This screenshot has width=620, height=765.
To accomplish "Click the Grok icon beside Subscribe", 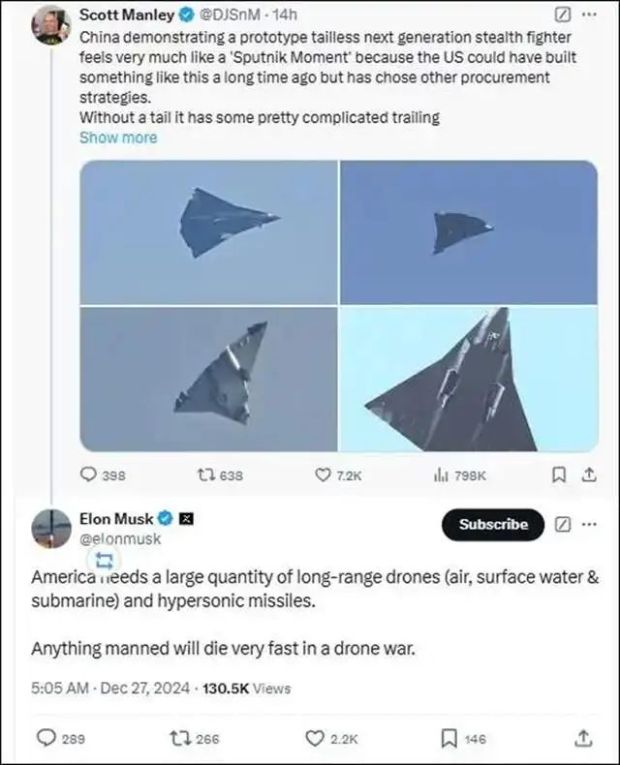I will pos(561,524).
